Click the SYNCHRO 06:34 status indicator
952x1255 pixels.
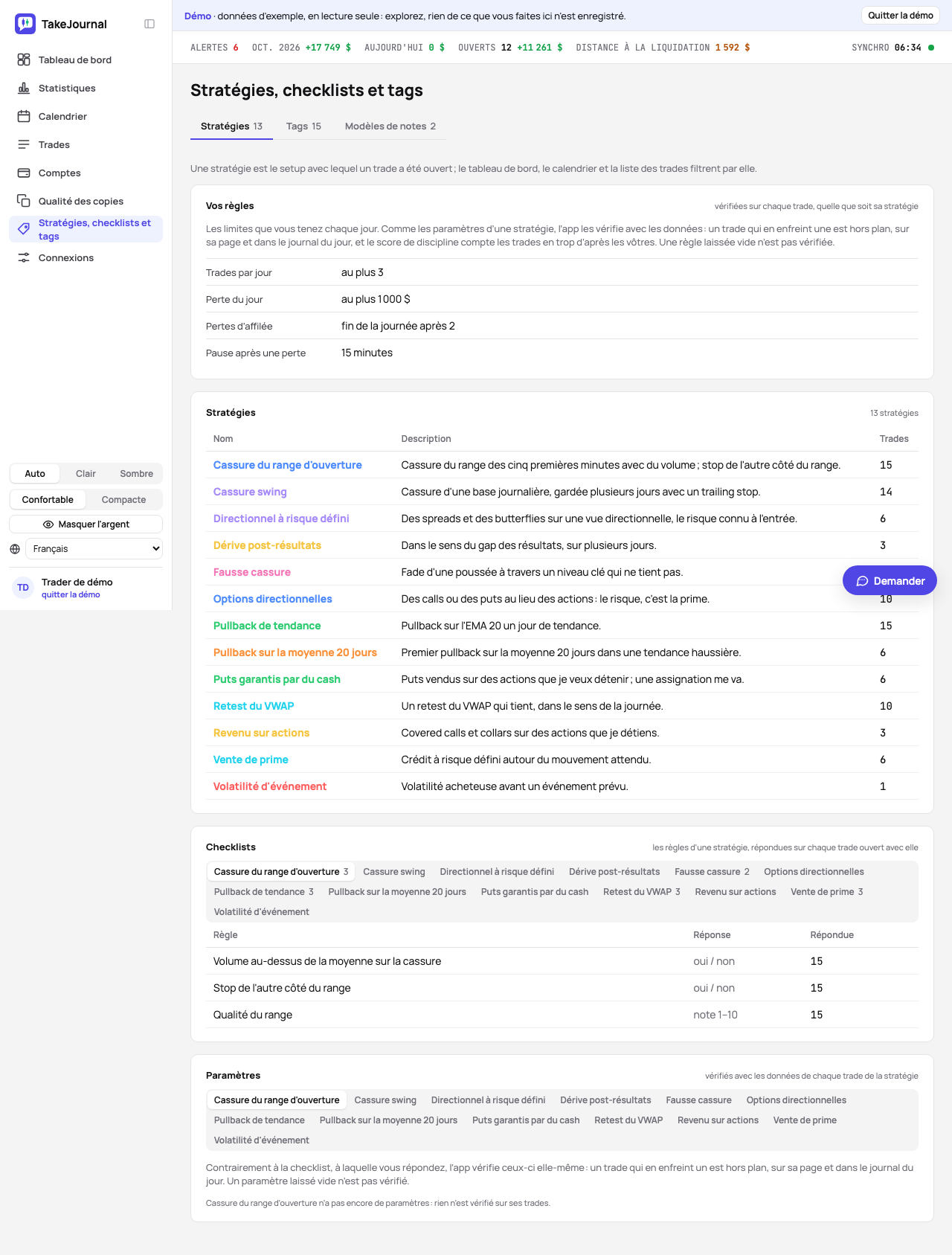tap(892, 48)
